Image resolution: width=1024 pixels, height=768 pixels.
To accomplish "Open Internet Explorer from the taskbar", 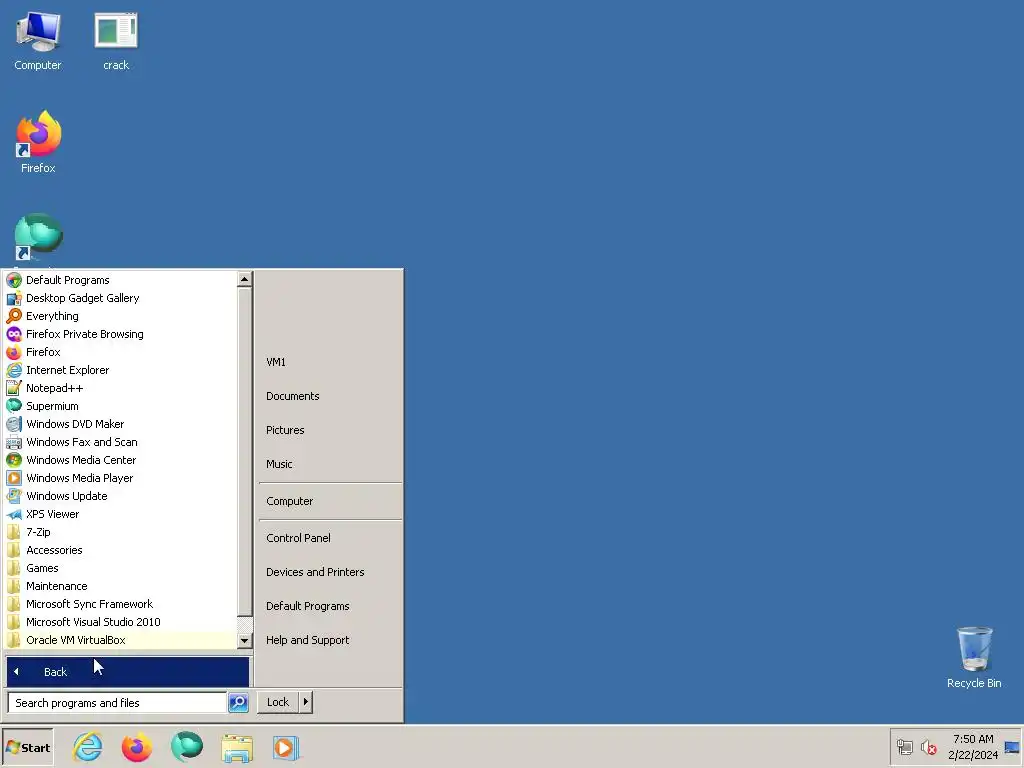I will coord(88,747).
